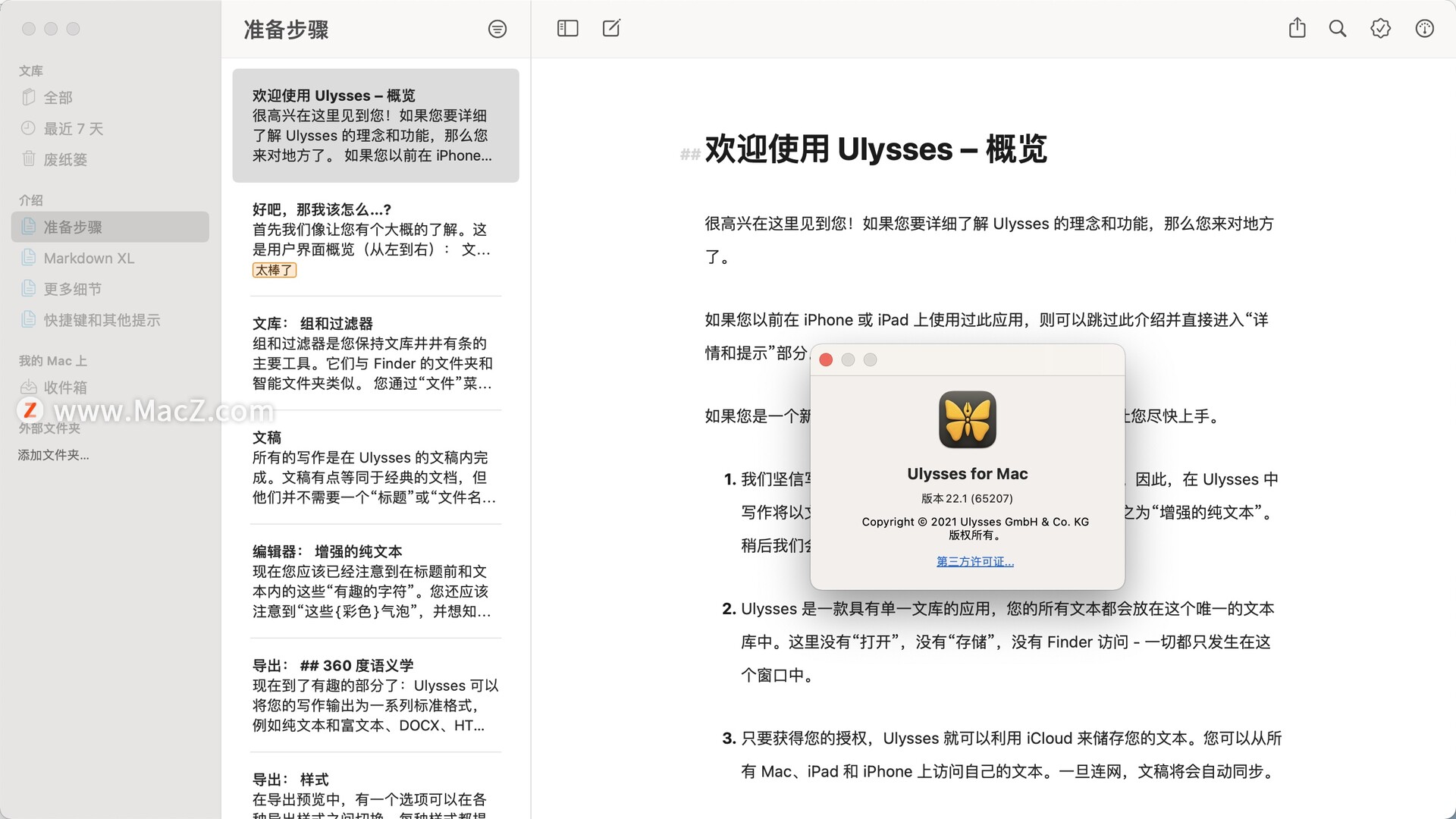Click the ## heading markup tag

[x=690, y=155]
